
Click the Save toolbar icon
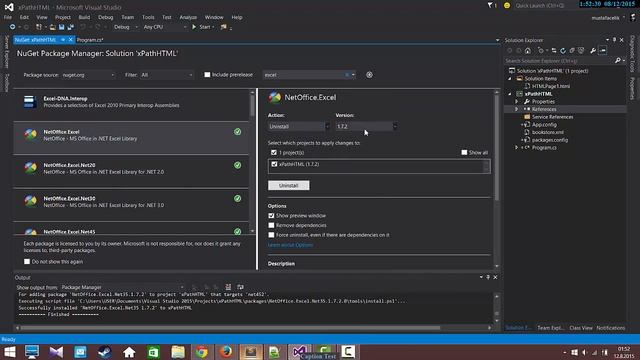61,27
